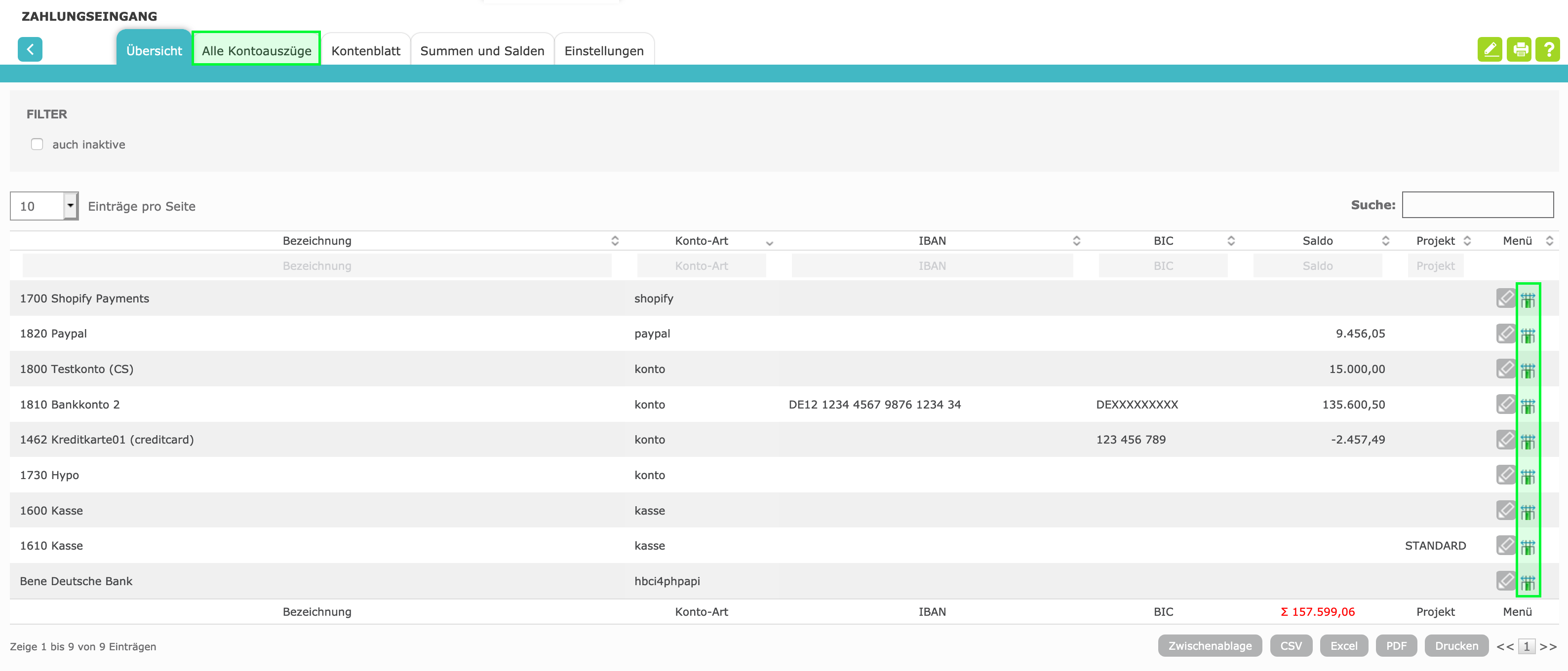Enable the 'auch inaktive' filter checkbox
1568x671 pixels.
[37, 144]
